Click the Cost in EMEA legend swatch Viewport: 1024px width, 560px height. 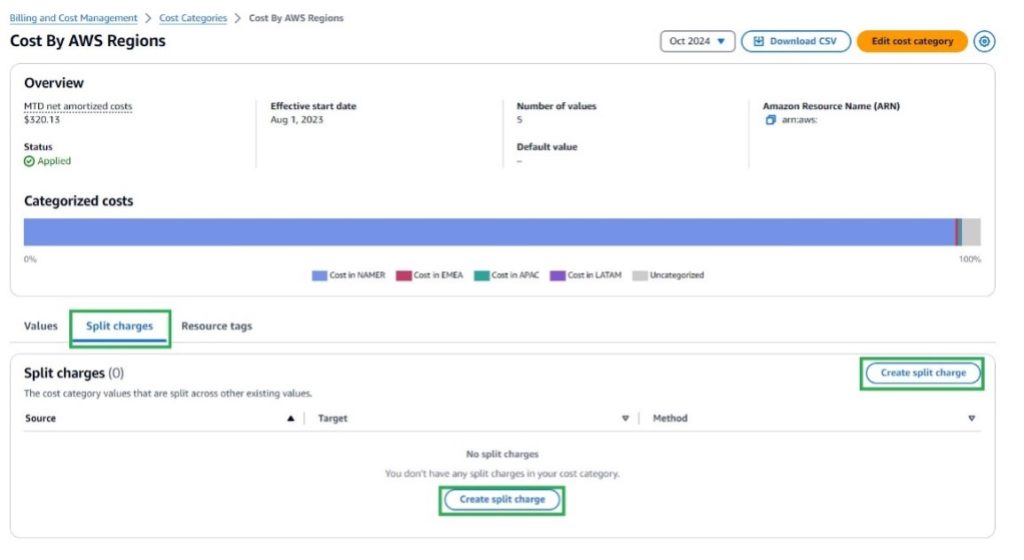pyautogui.click(x=403, y=275)
